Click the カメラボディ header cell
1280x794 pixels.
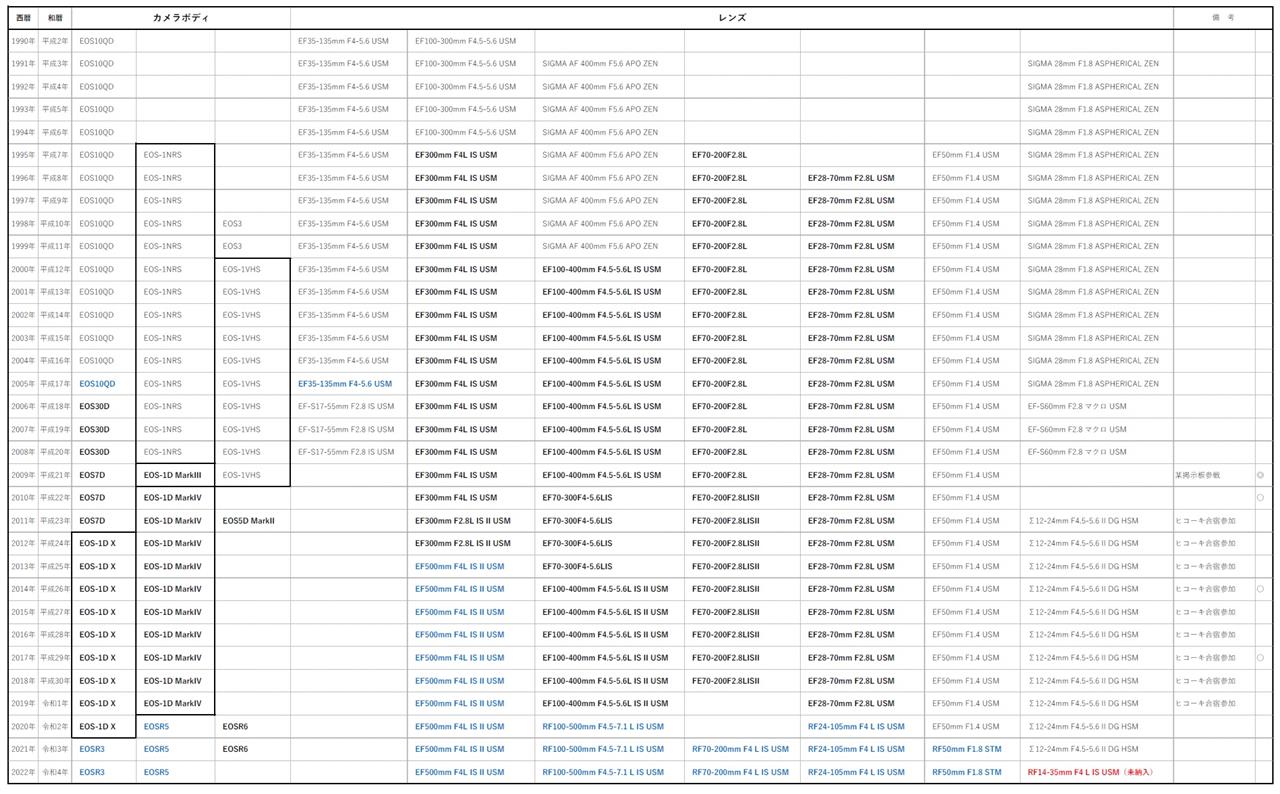click(181, 18)
